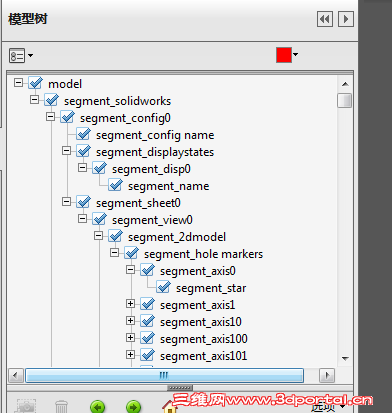Screen dimensions: 392x413
Task: Open the red highlight color dropdown
Action: (287, 55)
